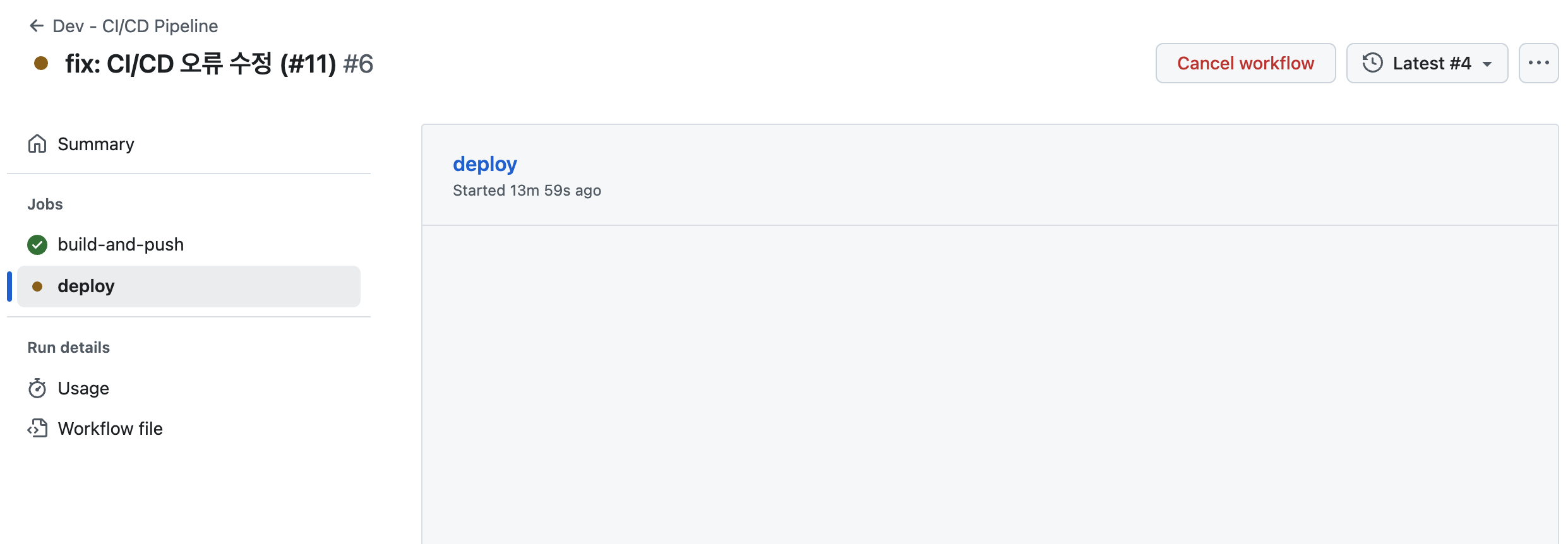Expand the Latest #4 attempts dropdown

1427,63
